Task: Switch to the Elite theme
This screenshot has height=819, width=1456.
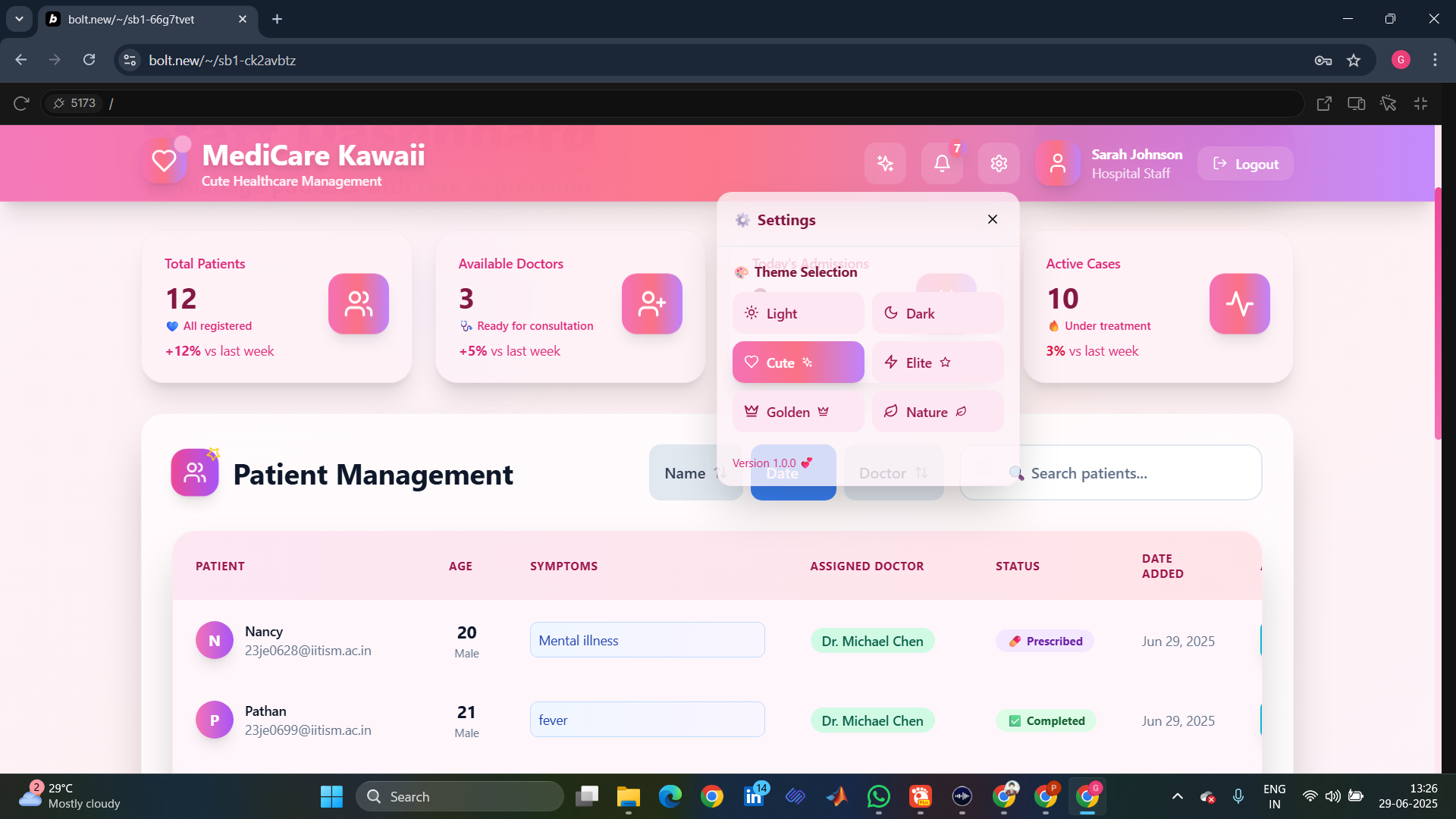Action: click(937, 362)
